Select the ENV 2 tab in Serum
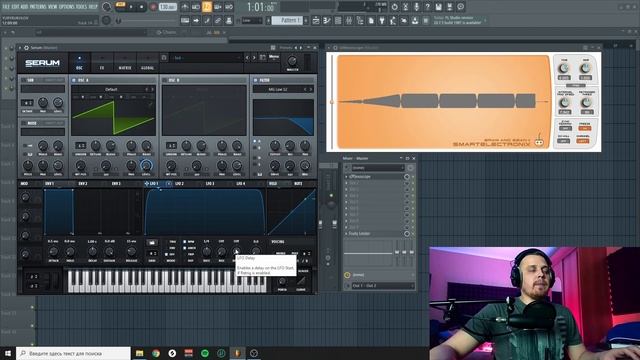The image size is (640, 360). tap(83, 184)
